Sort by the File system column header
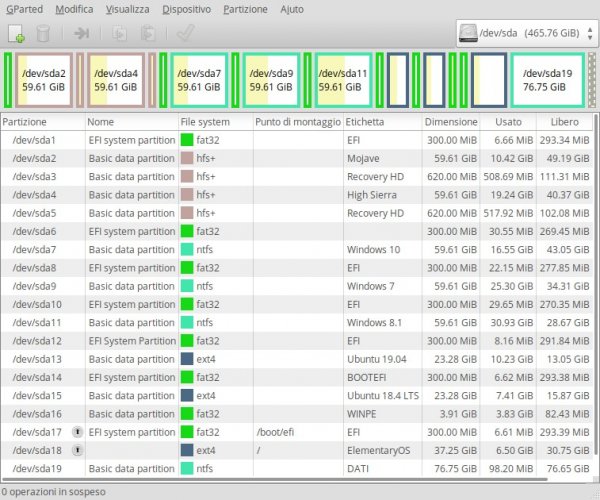 click(216, 122)
